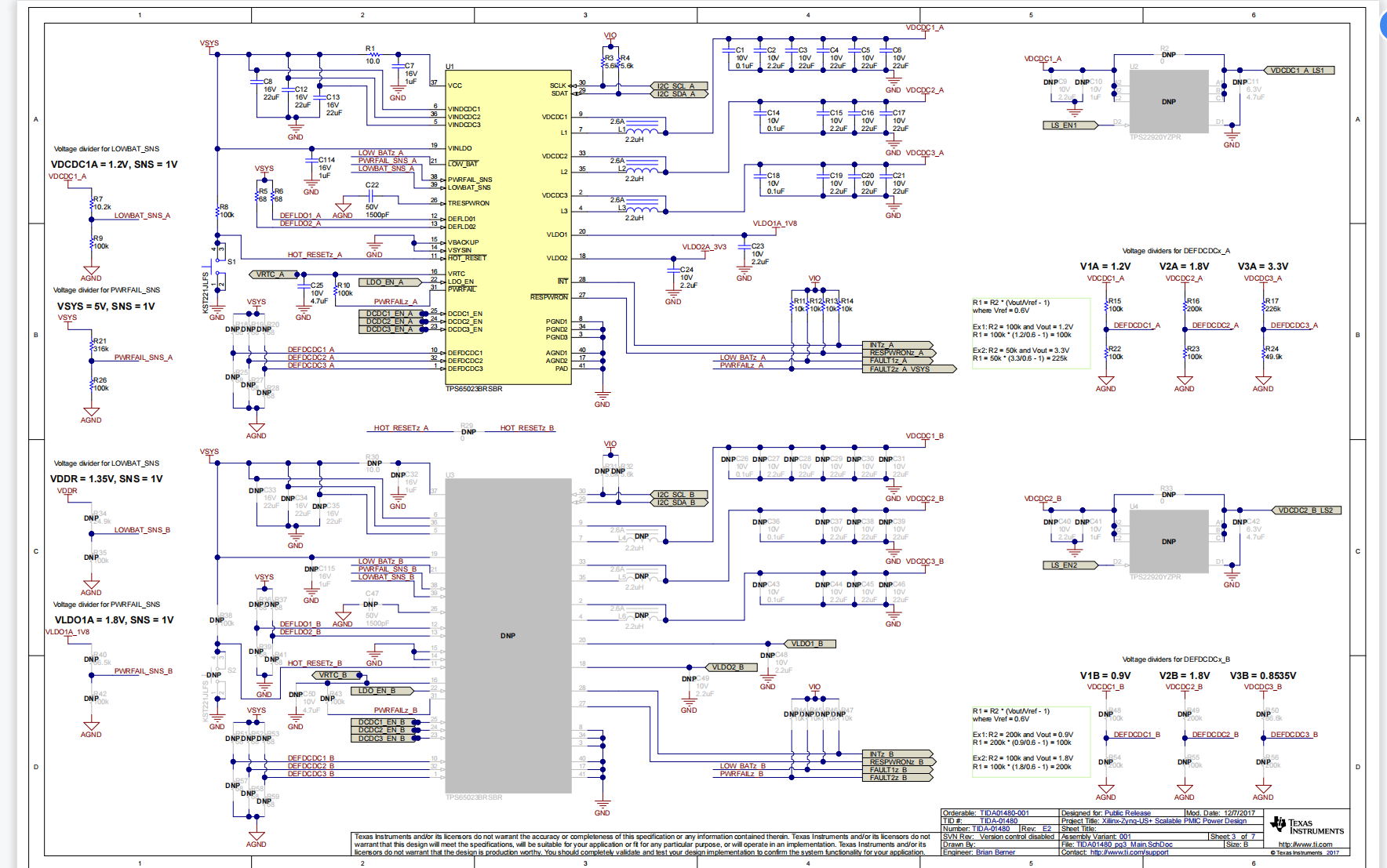
Task: Click the LS_EN1 port symbol
Action: tap(1069, 125)
